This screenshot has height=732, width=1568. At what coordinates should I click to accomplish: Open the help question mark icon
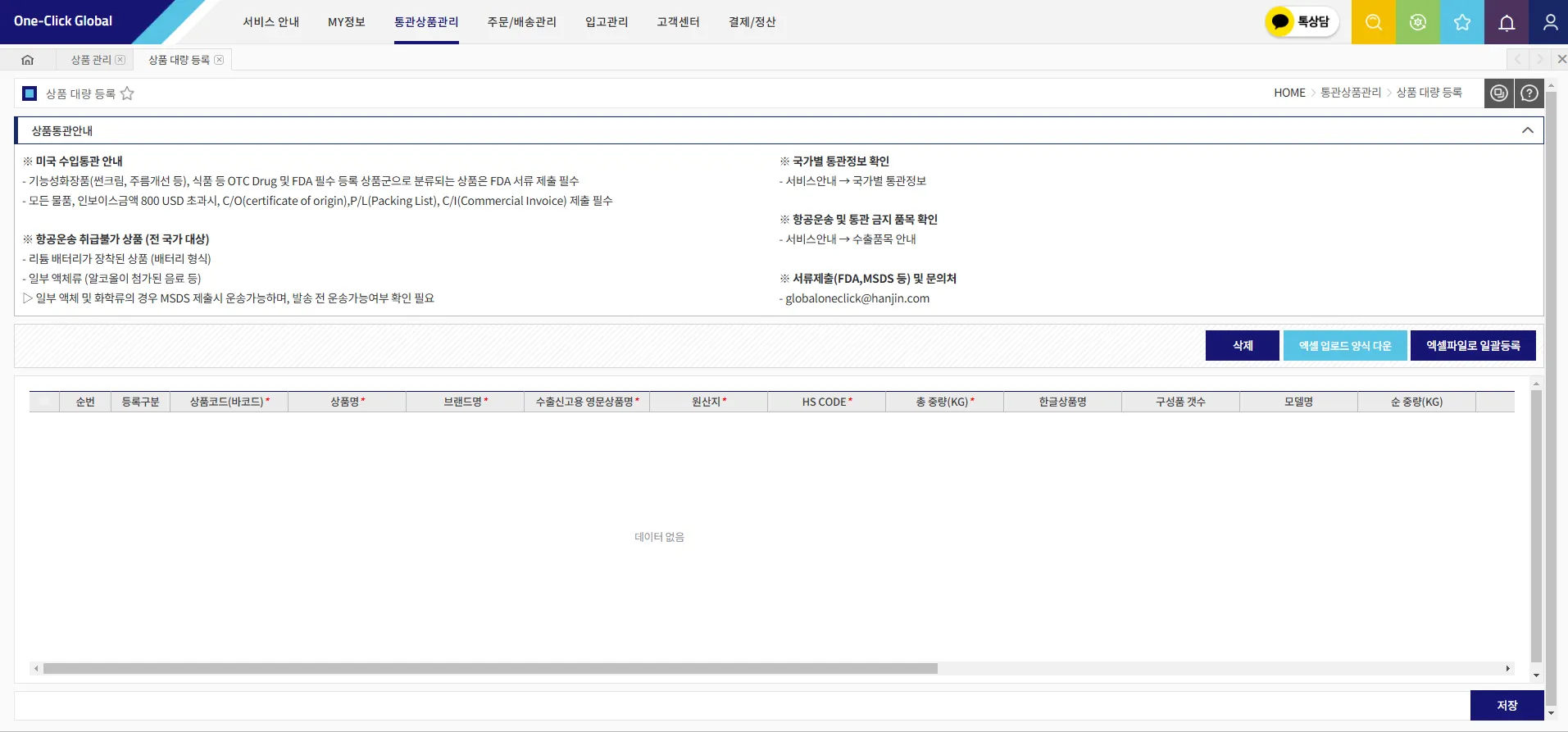point(1529,93)
